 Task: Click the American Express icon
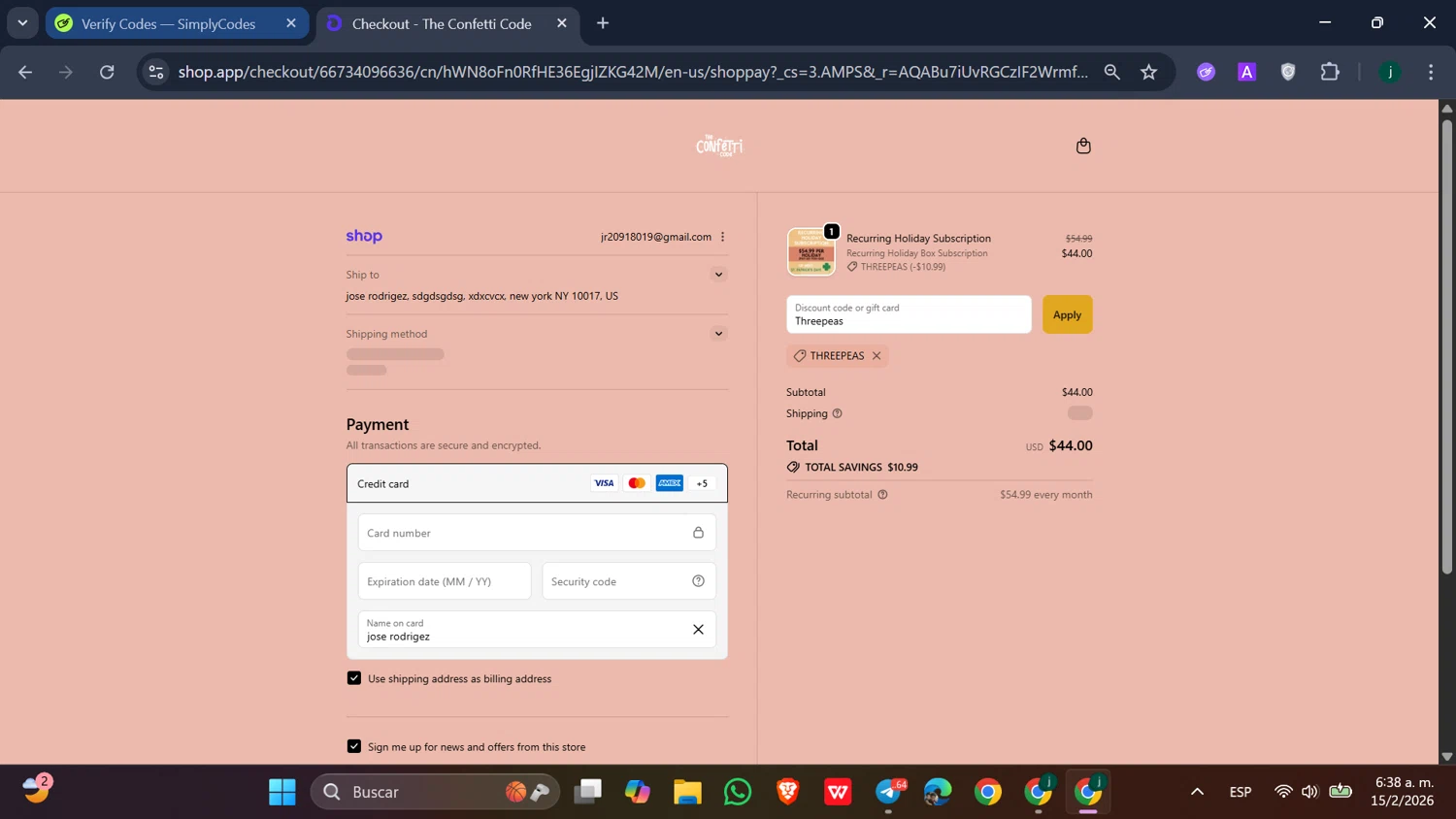pos(670,483)
